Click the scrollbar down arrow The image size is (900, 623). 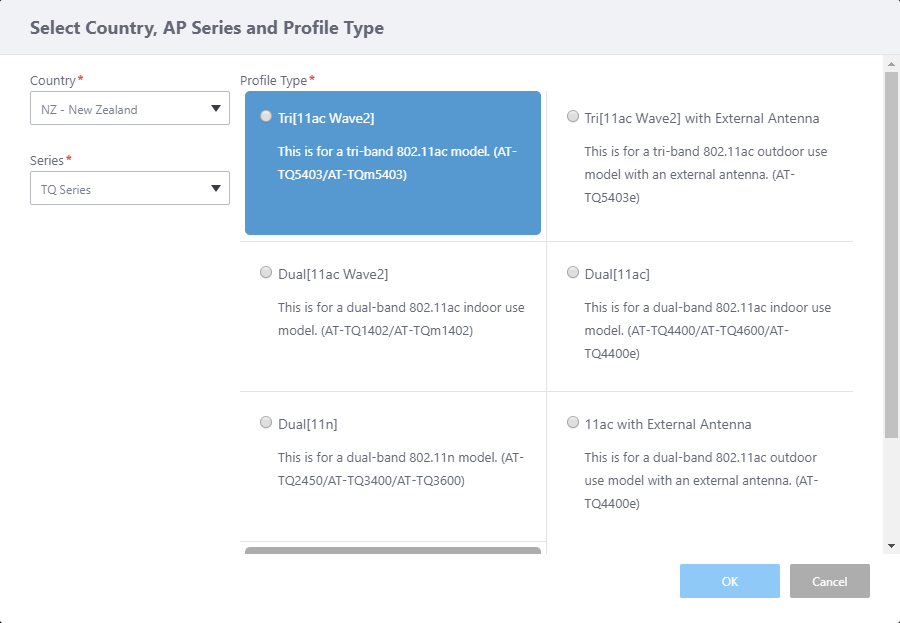[x=891, y=545]
